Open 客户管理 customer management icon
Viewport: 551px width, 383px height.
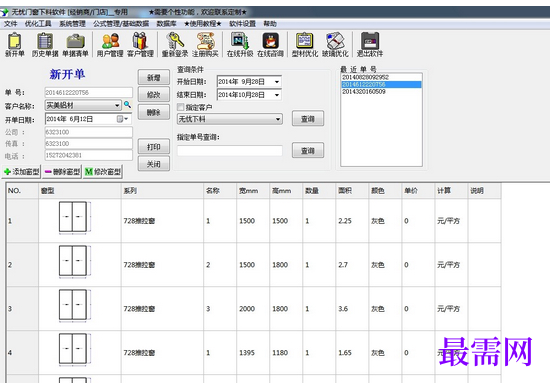coord(140,45)
